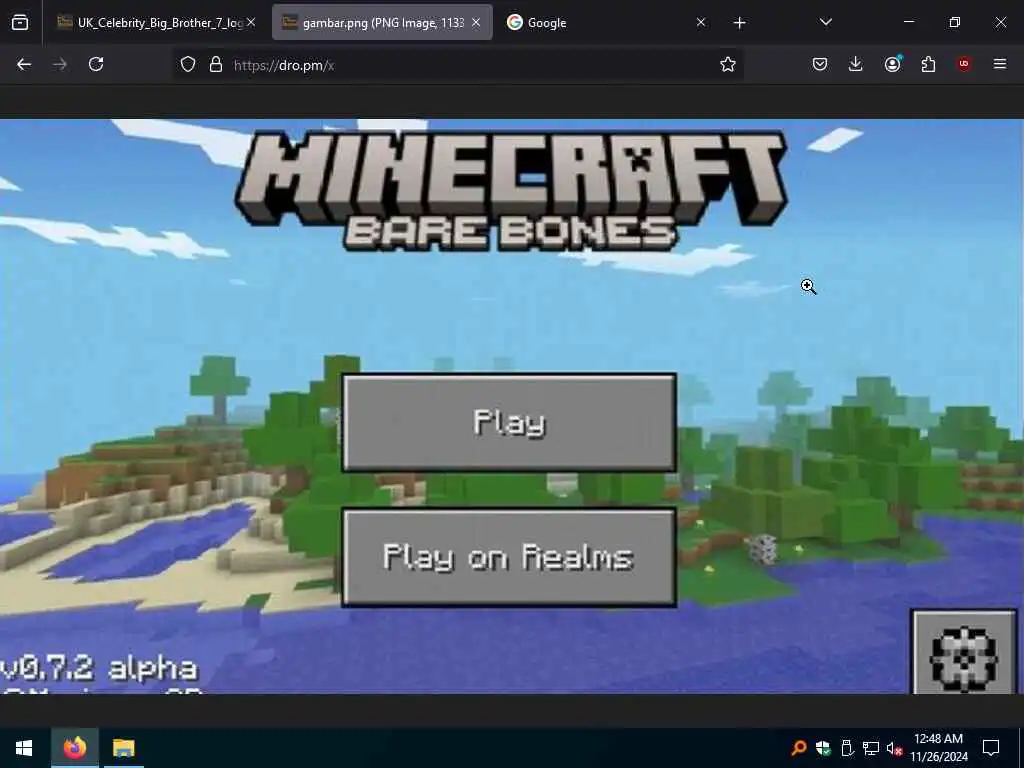The width and height of the screenshot is (1024, 768).
Task: Open the taskbar clock showing 12:48 AM
Action: click(939, 748)
